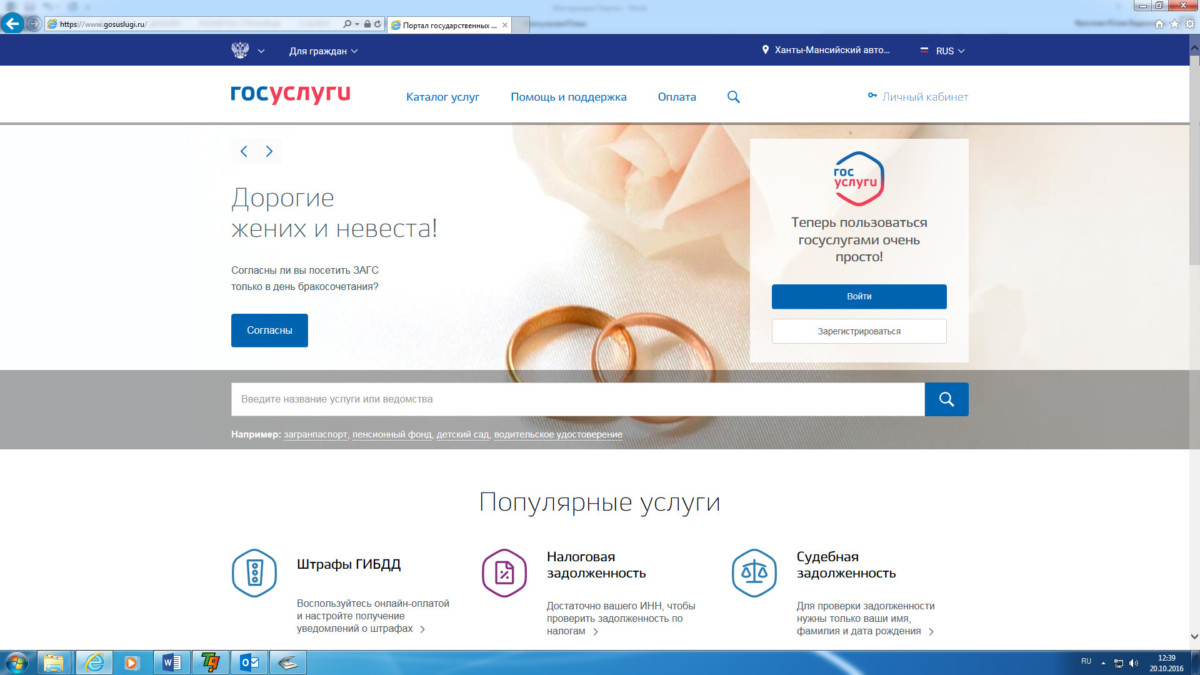
Task: Open the Штрафы ГИБДД service title
Action: (x=349, y=565)
